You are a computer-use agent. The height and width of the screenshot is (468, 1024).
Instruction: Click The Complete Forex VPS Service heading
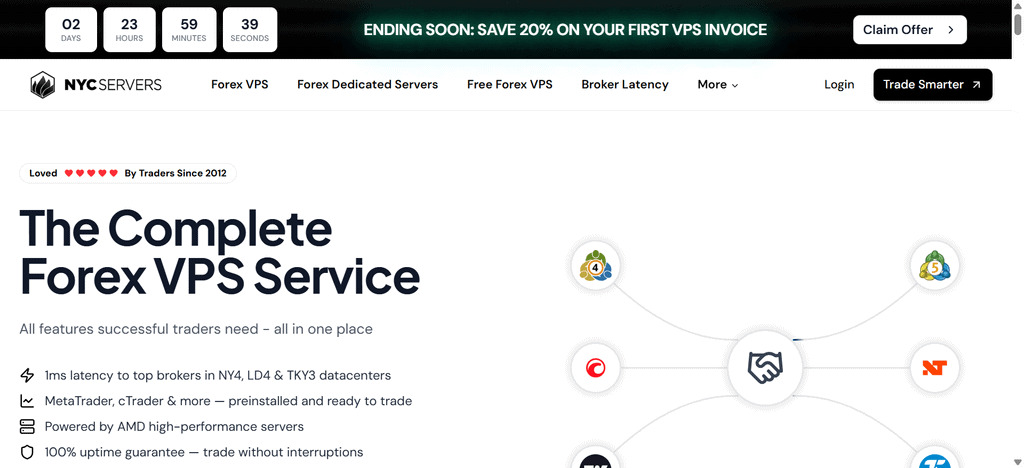click(x=219, y=253)
